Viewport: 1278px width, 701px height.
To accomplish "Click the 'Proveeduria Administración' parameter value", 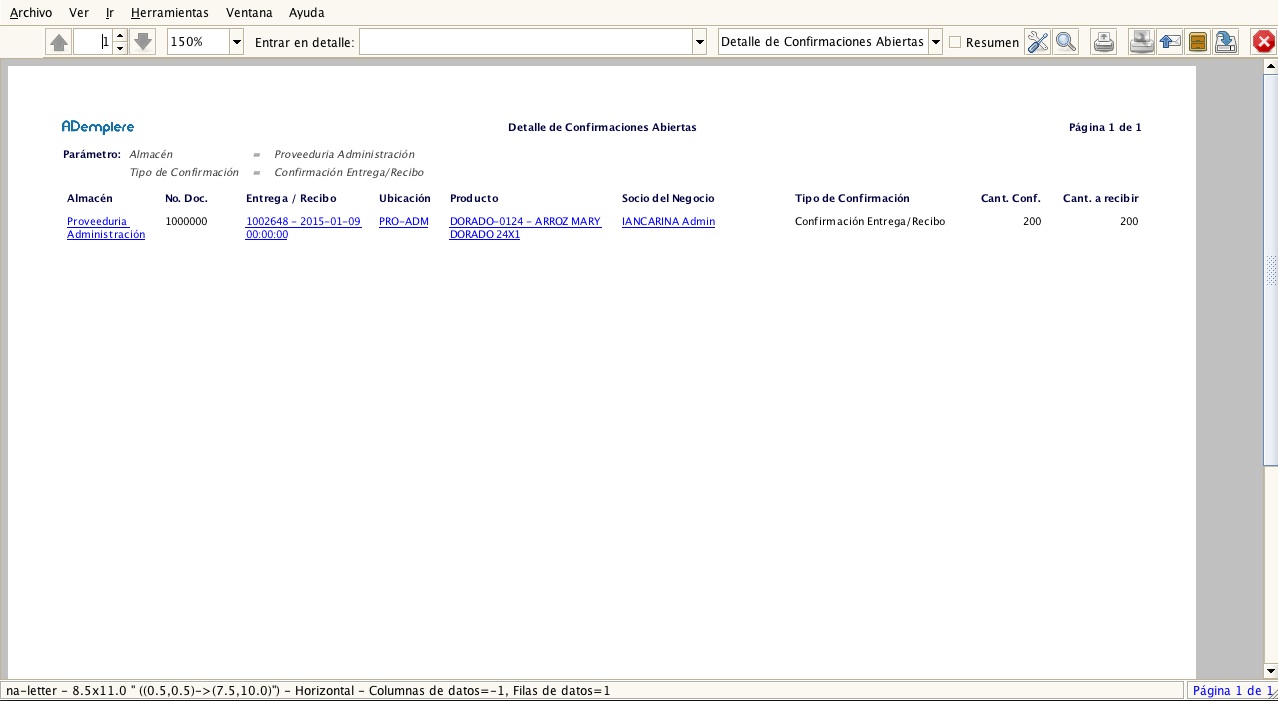I will click(x=344, y=154).
